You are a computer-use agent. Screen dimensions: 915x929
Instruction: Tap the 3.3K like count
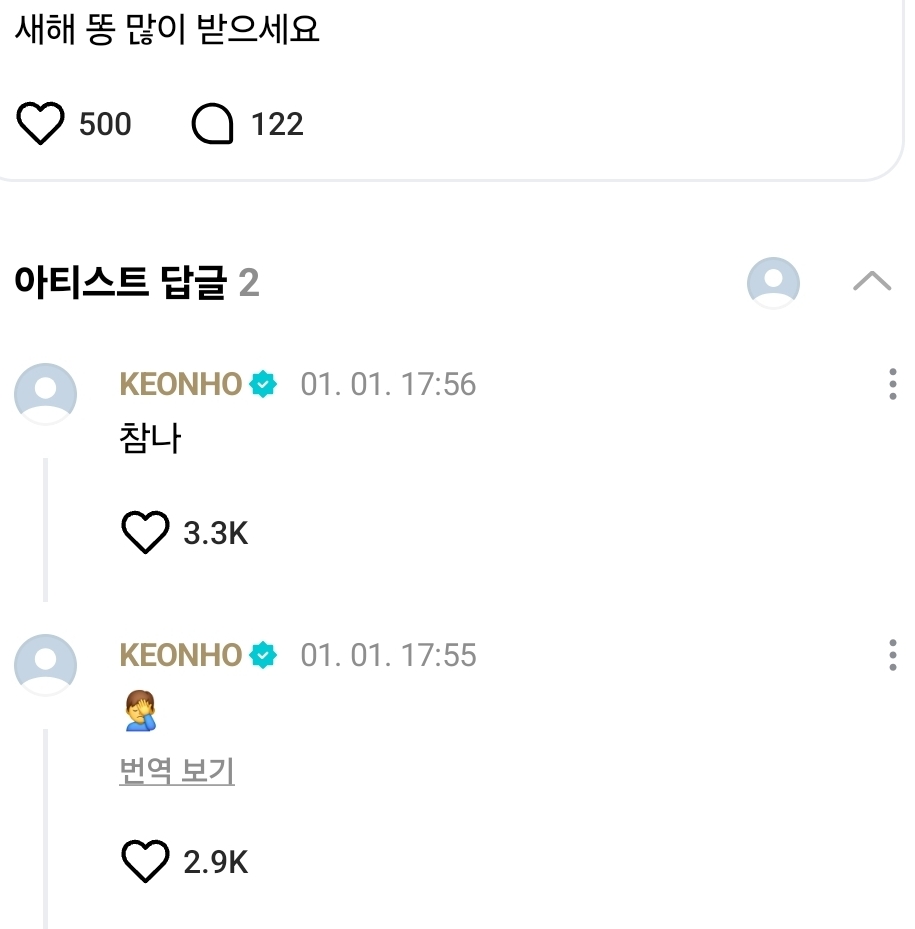(x=215, y=533)
